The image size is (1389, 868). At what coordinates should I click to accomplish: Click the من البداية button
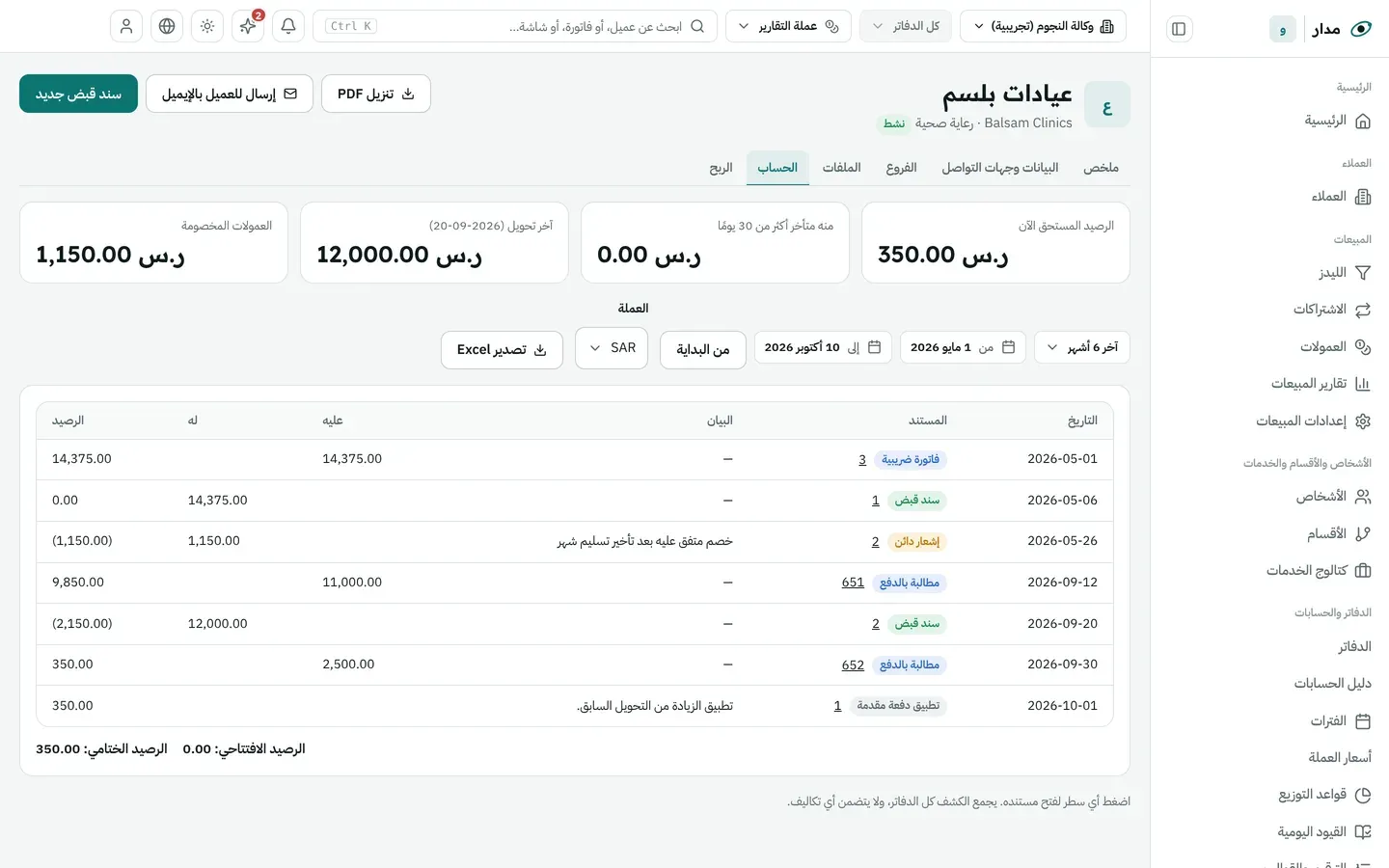tap(703, 350)
